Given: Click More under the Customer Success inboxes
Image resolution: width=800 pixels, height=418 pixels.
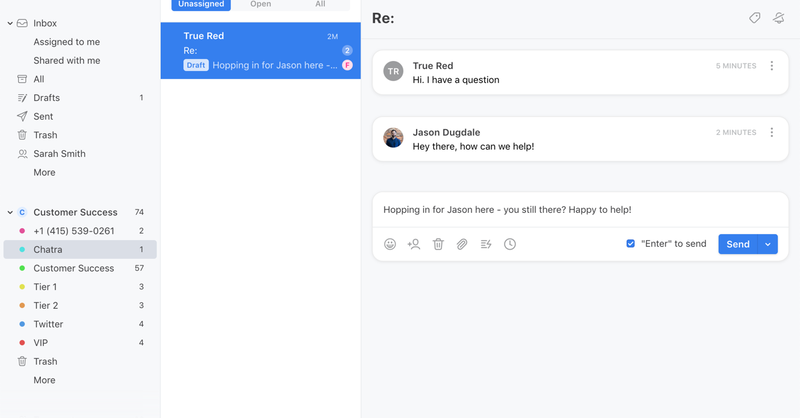Looking at the screenshot, I should click(44, 380).
